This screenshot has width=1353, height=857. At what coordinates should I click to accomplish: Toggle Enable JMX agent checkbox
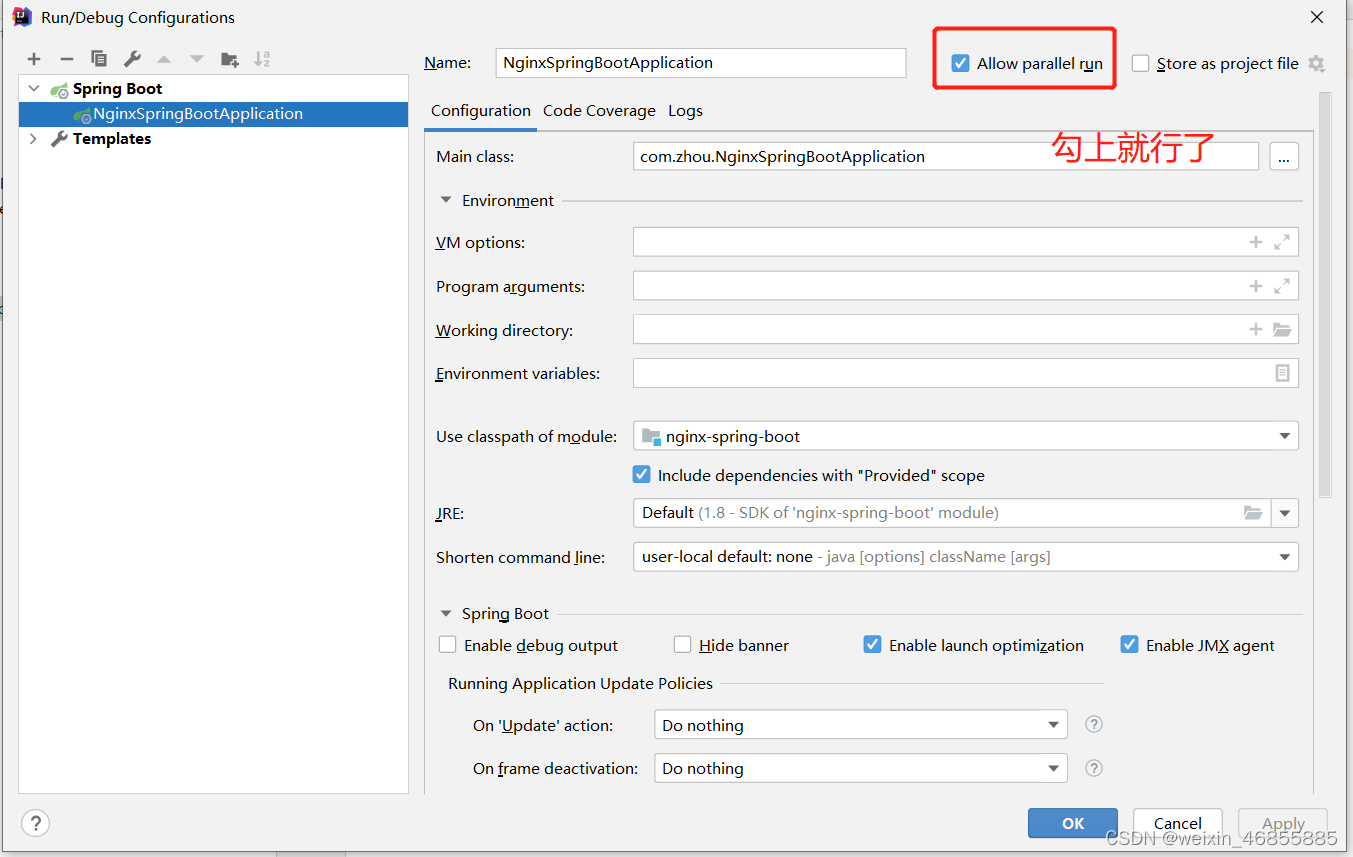click(x=1129, y=645)
